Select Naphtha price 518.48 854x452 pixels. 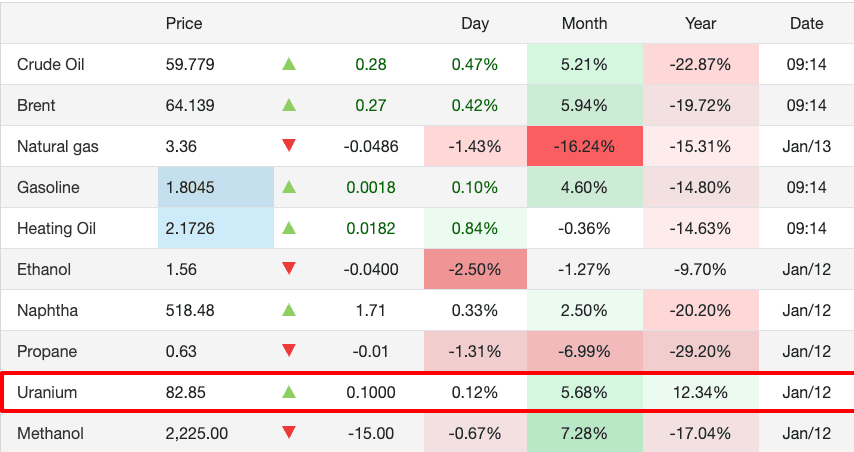point(190,310)
